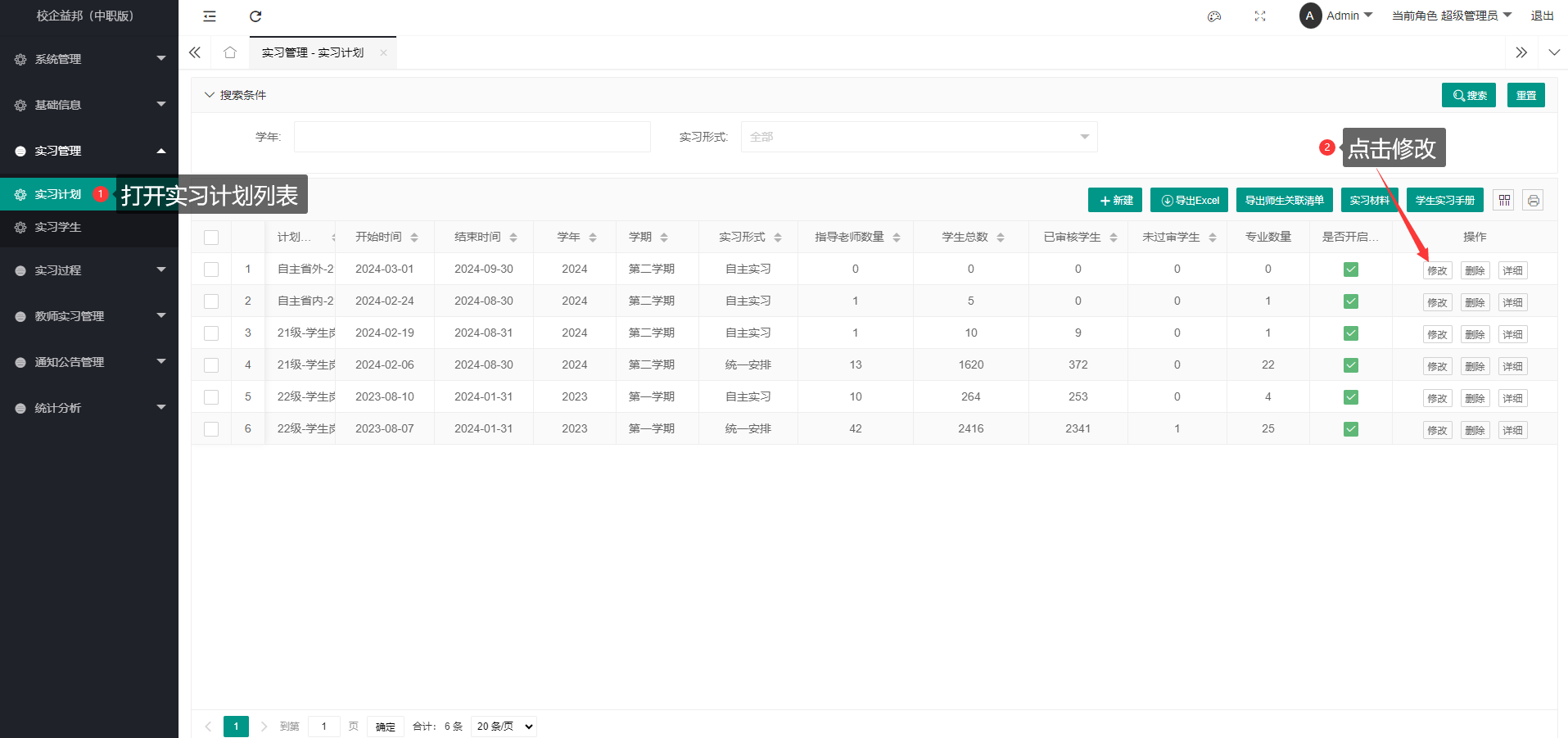This screenshot has height=738, width=1568.
Task: Click 修改 for the first row
Action: pyautogui.click(x=1437, y=270)
